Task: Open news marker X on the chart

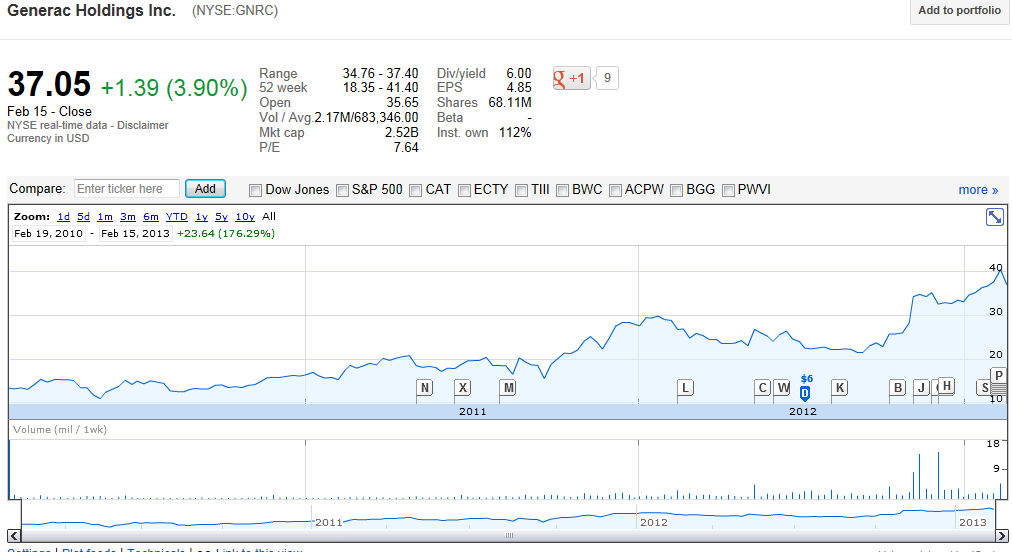Action: coord(463,388)
